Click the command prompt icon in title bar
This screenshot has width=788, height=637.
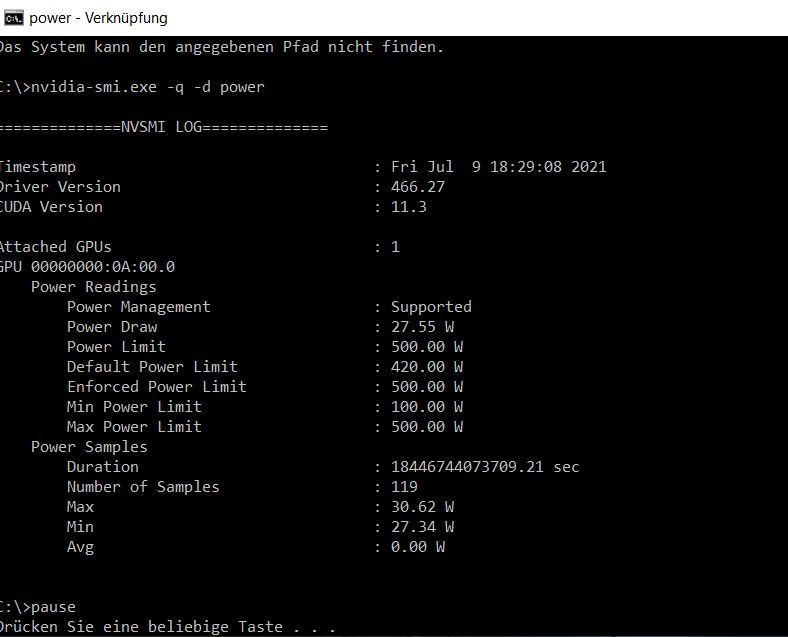pyautogui.click(x=14, y=17)
